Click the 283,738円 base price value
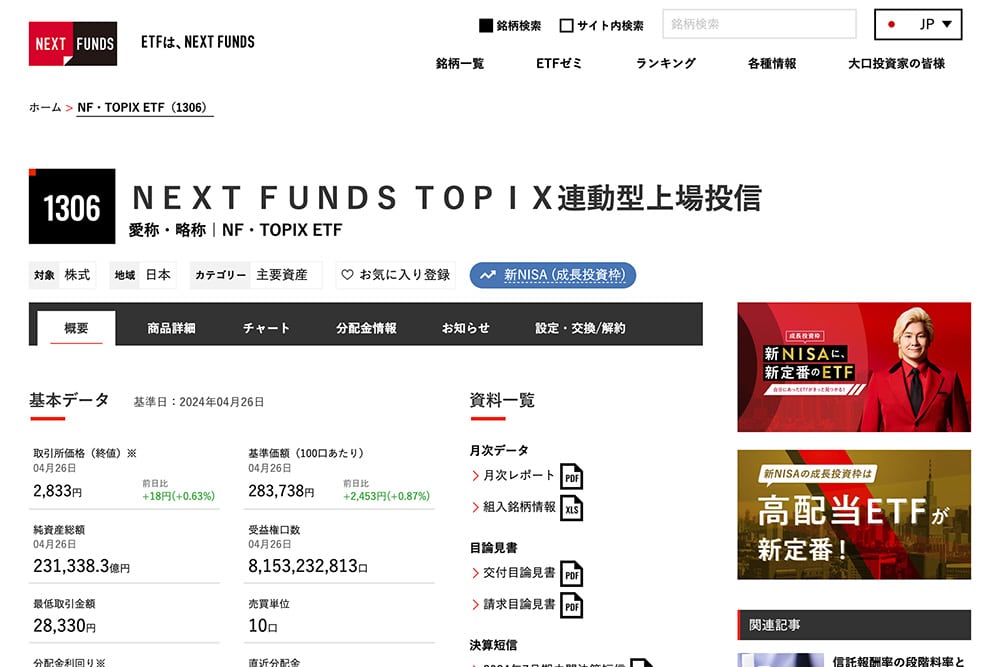 click(x=281, y=491)
